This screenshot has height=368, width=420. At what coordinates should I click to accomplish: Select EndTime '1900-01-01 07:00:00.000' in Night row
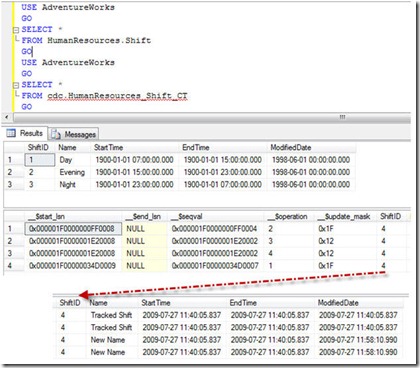click(223, 184)
